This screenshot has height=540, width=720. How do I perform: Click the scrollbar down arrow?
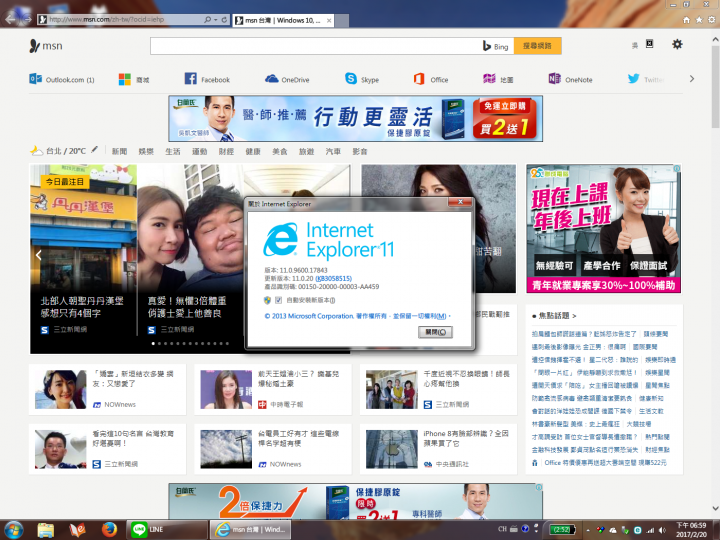point(715,508)
